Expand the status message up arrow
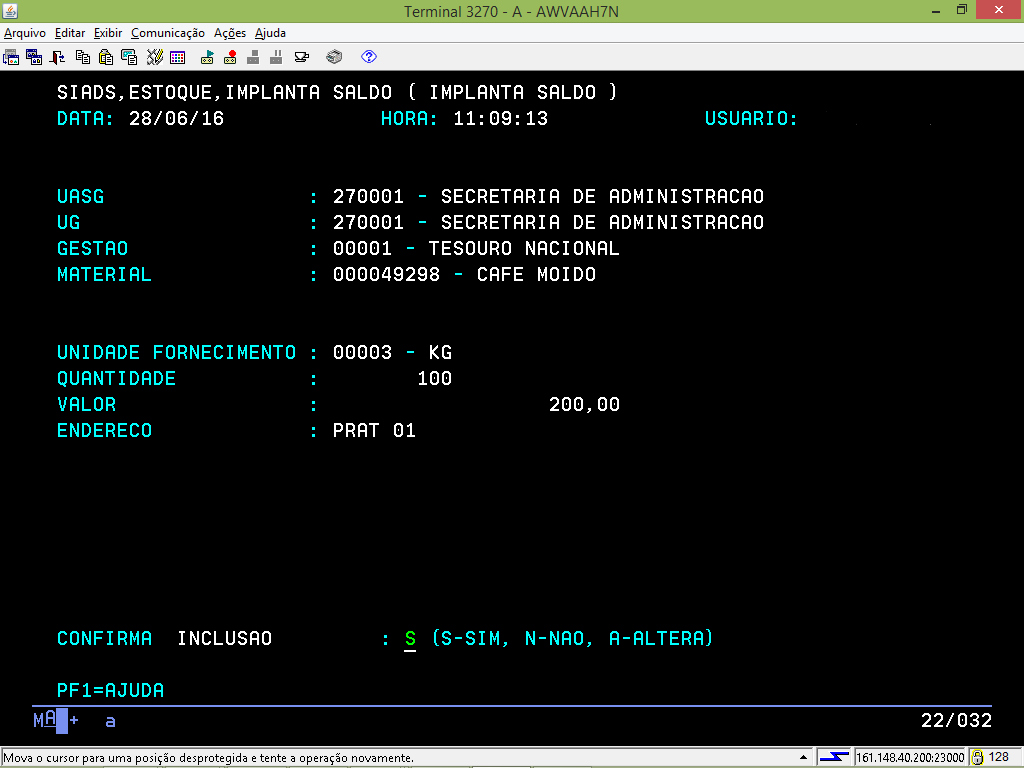1024x768 pixels. [x=803, y=758]
